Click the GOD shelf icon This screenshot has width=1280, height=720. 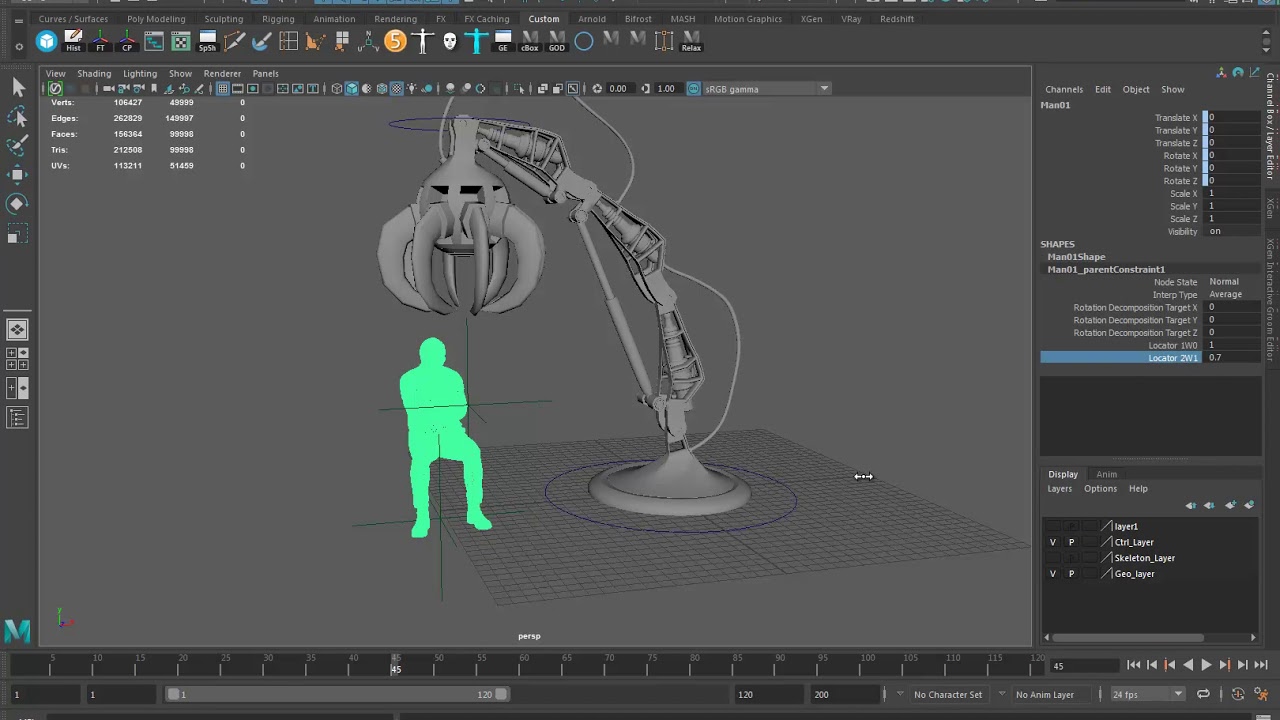point(557,41)
